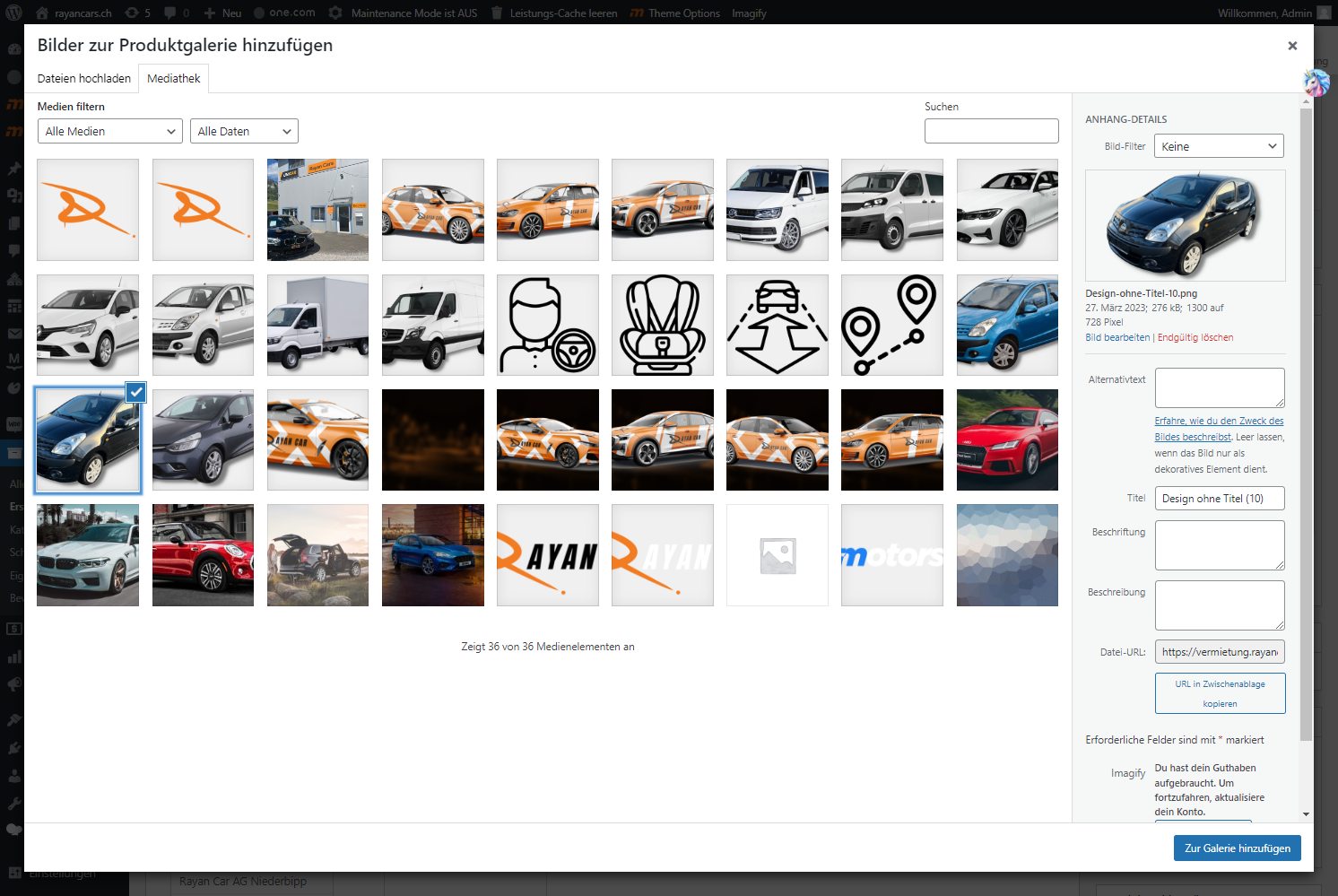
Task: Click the Beschriftung text area
Action: (x=1220, y=545)
